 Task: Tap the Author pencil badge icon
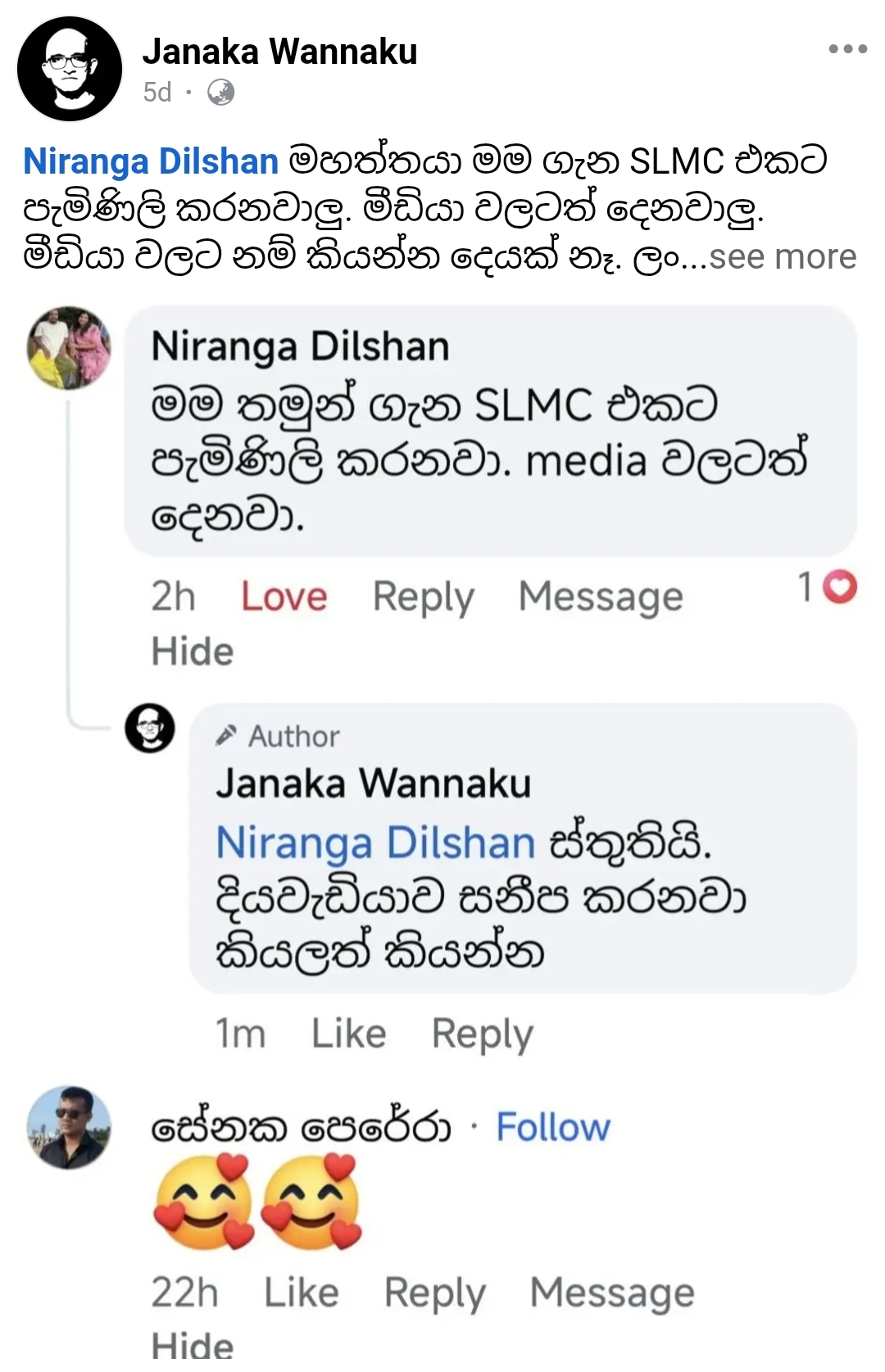click(x=226, y=736)
